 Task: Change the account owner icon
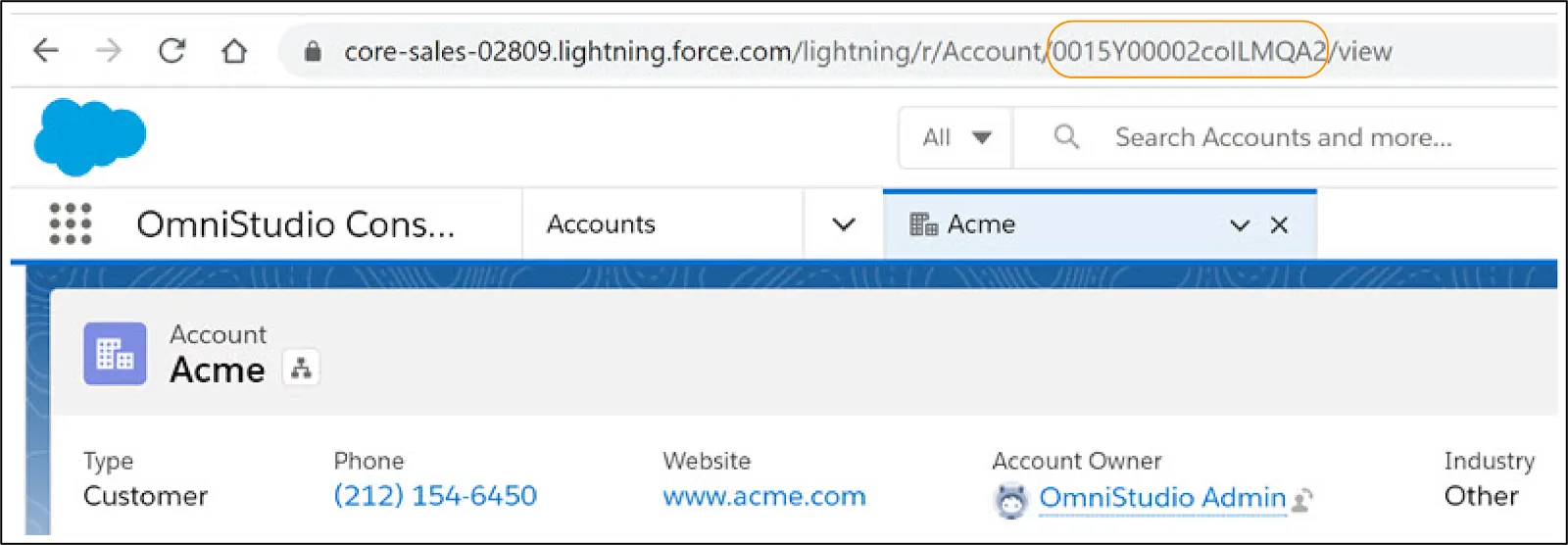pos(1302,500)
